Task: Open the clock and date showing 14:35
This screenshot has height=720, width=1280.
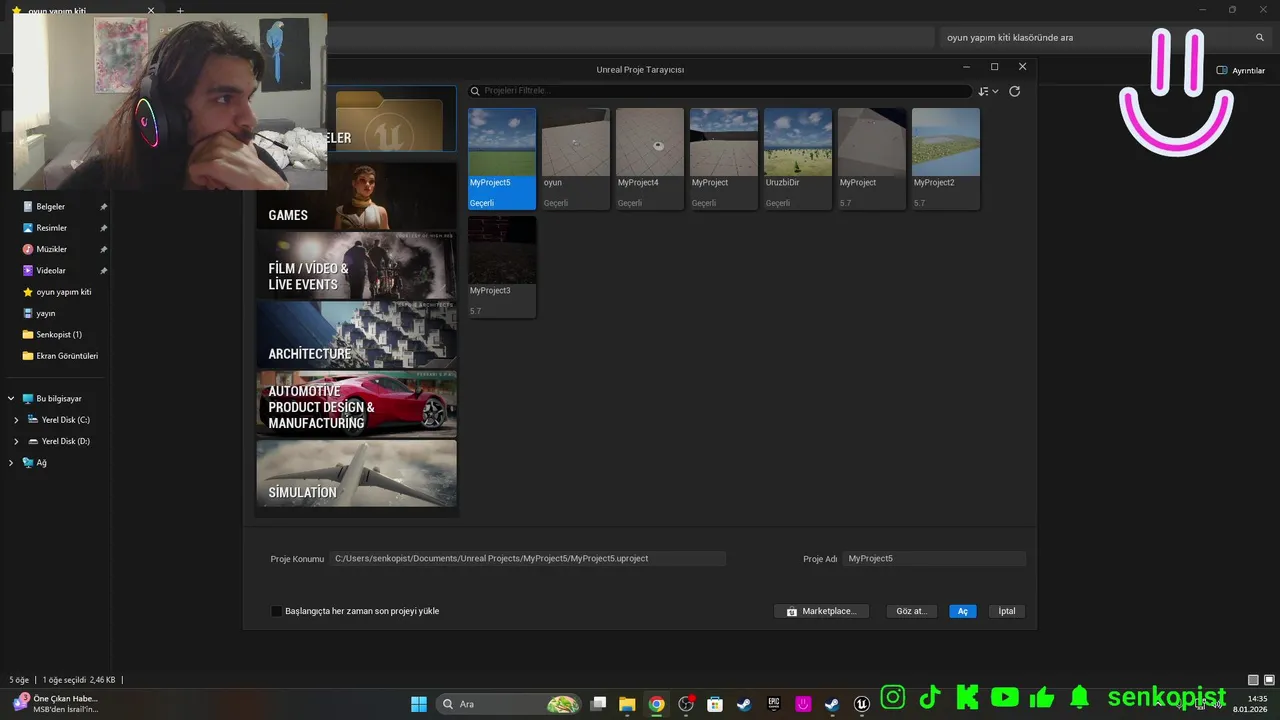Action: [1250, 704]
